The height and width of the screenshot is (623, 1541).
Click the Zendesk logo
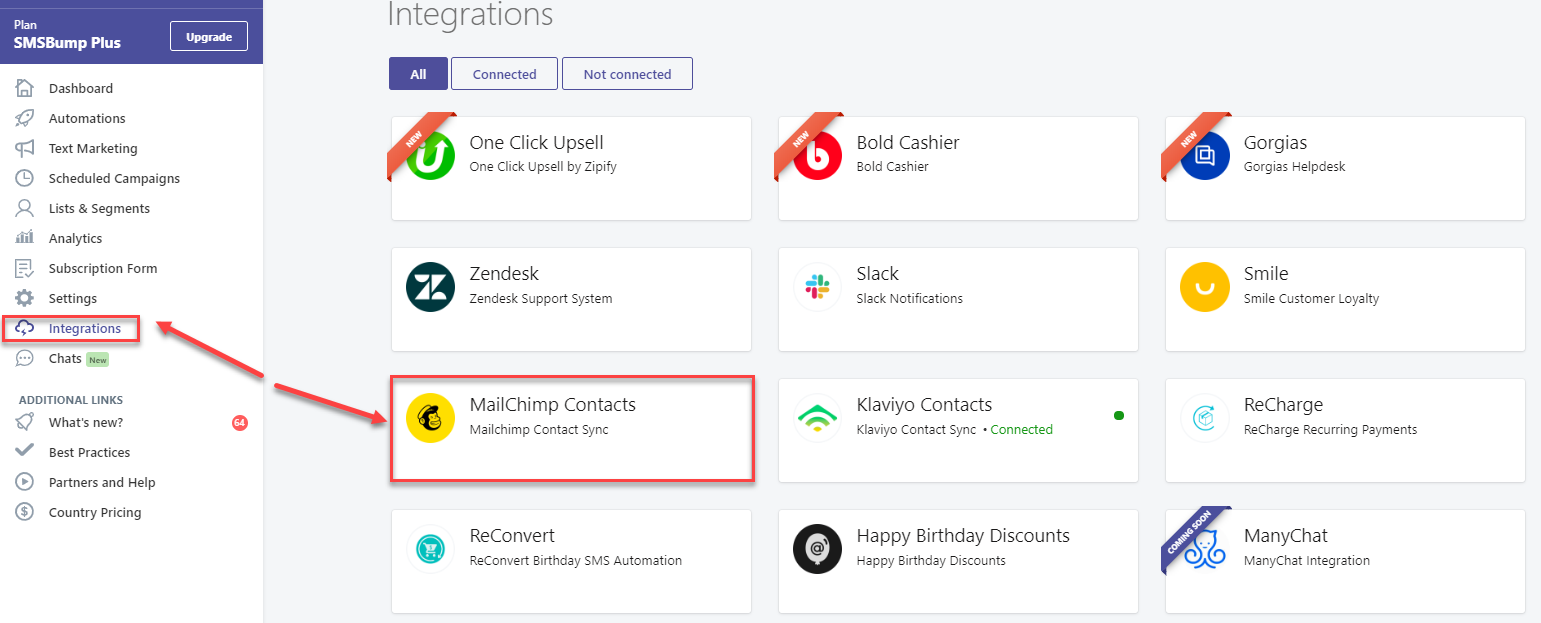431,287
